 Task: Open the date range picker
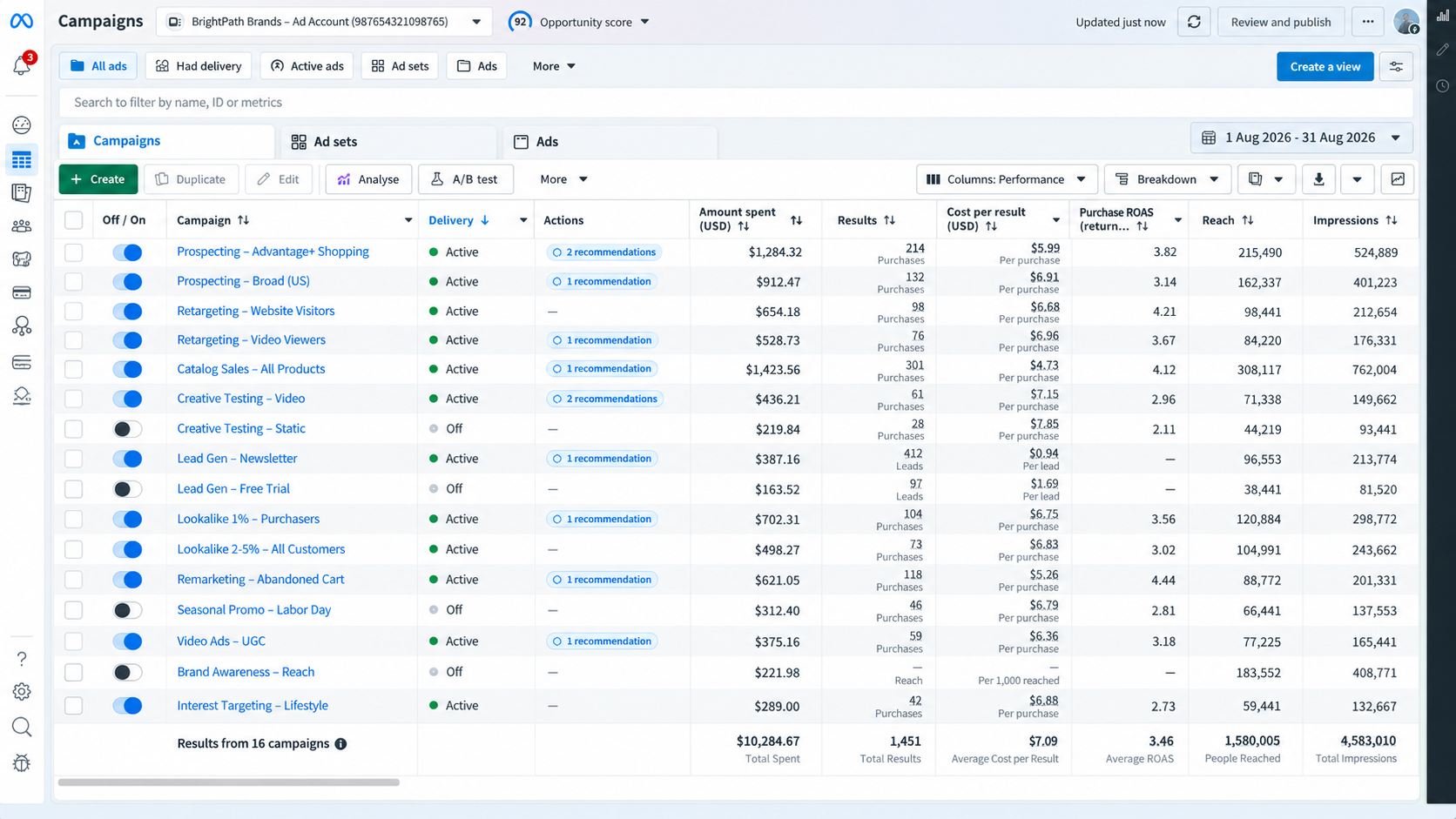[x=1301, y=138]
